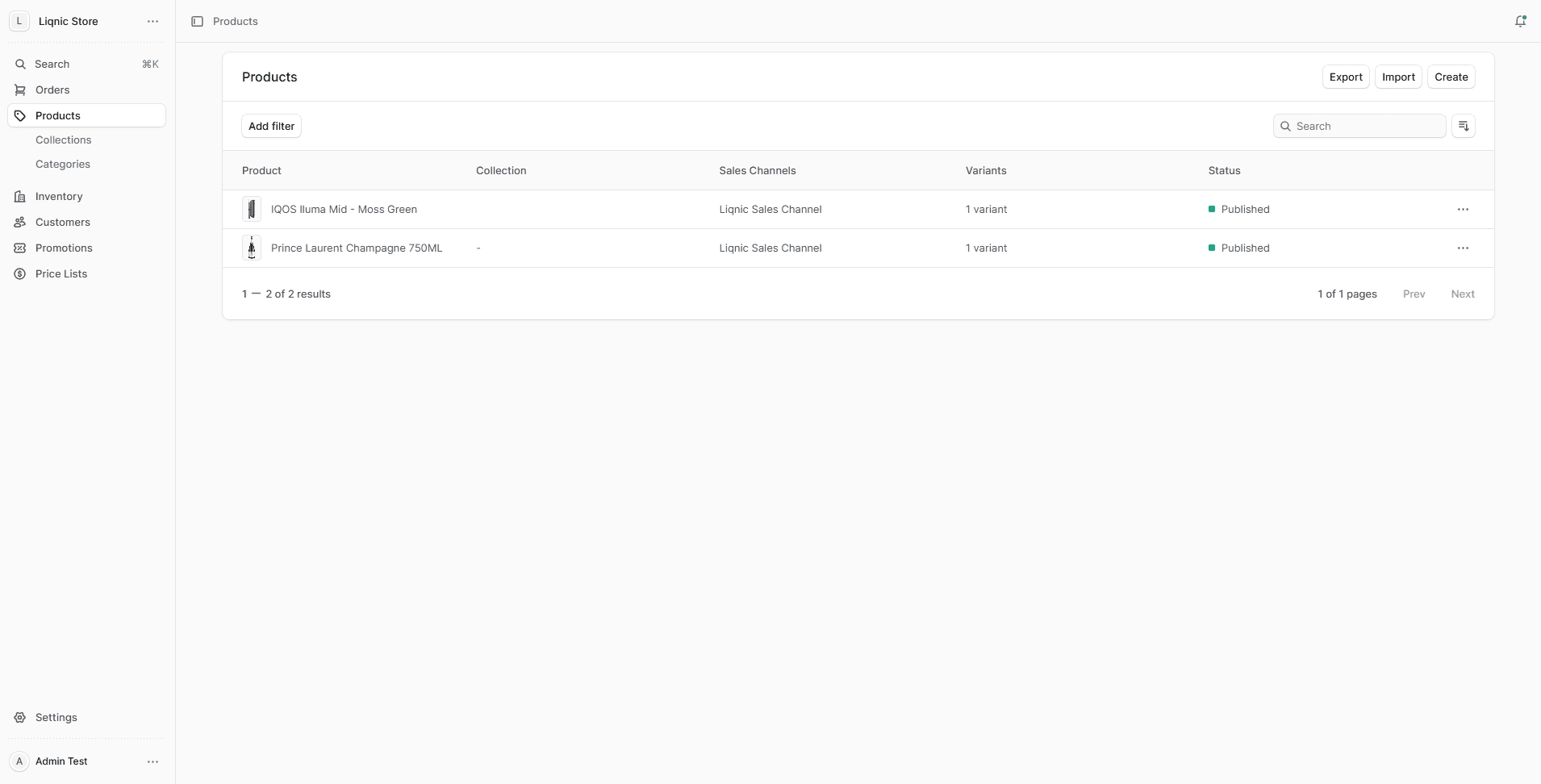Open the store options ellipsis menu
The width and height of the screenshot is (1541, 784).
tap(152, 21)
